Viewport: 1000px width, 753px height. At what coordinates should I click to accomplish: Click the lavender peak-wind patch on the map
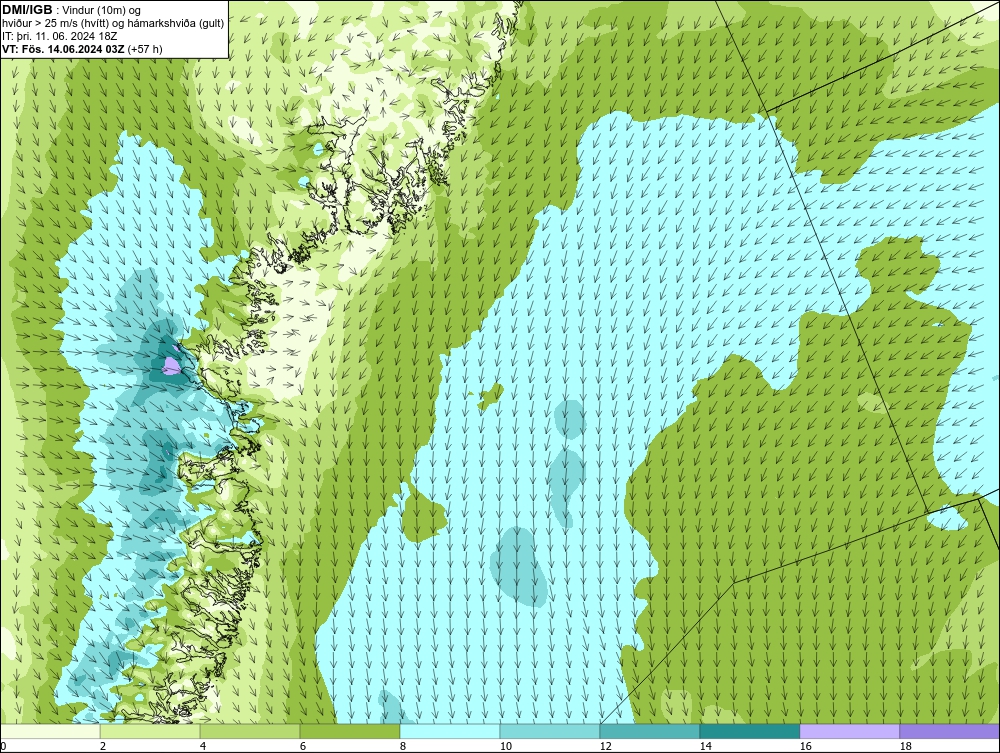pos(171,365)
